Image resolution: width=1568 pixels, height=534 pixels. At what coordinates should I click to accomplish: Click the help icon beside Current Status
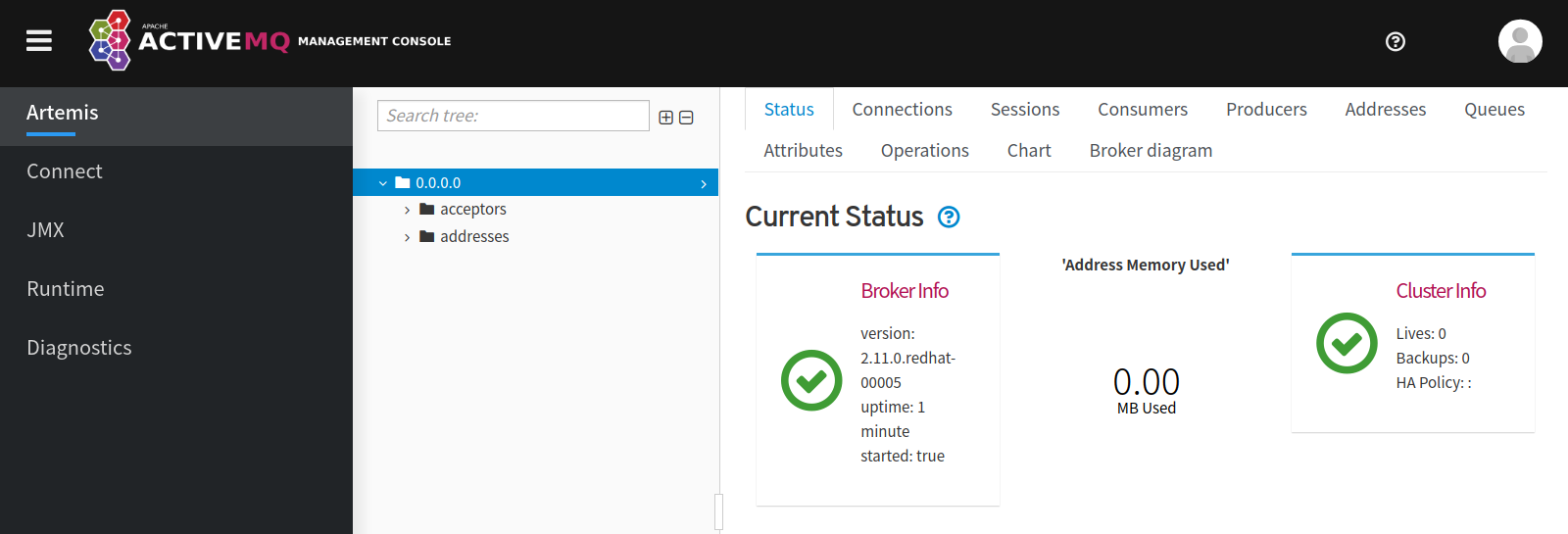tap(949, 217)
